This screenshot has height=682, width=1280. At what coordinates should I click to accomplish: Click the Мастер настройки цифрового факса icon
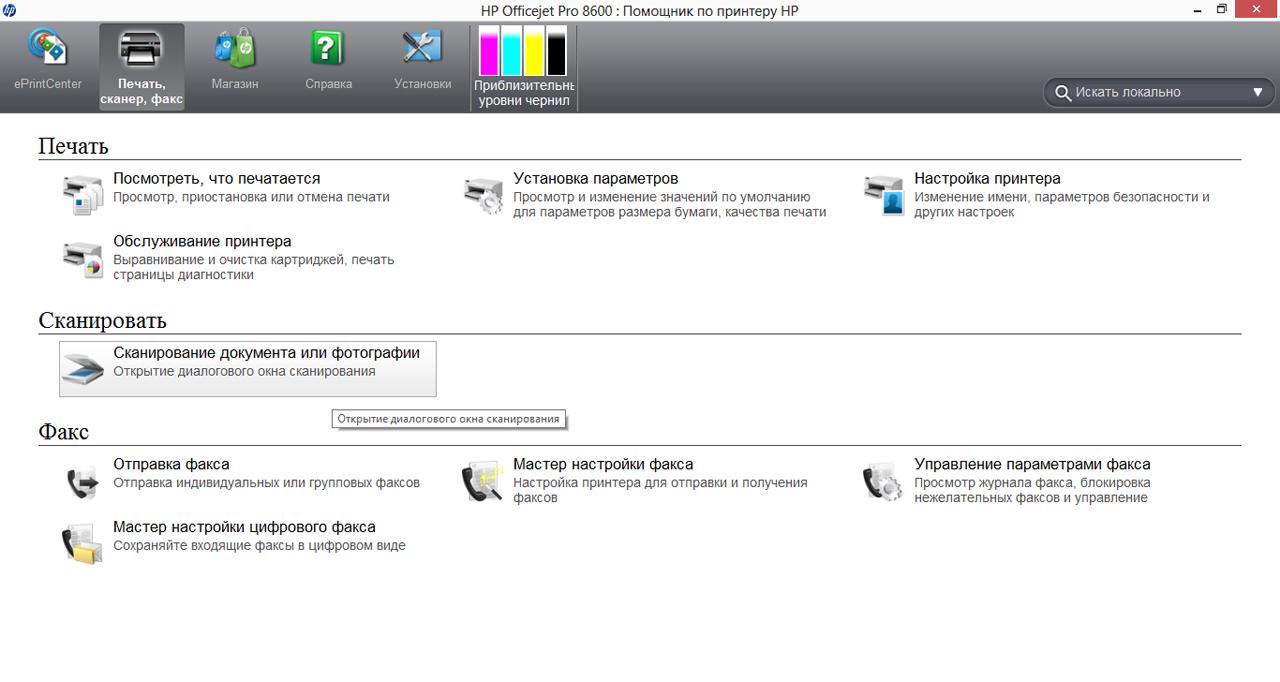(x=82, y=543)
